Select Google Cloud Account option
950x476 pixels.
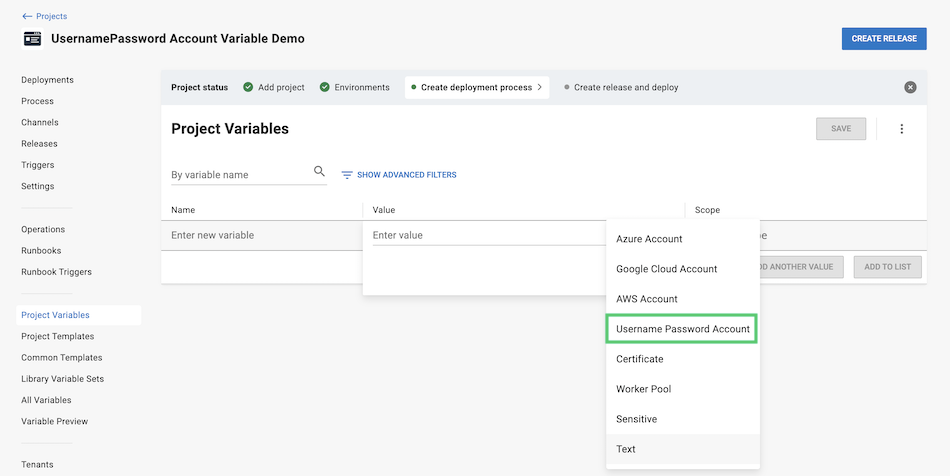683,269
